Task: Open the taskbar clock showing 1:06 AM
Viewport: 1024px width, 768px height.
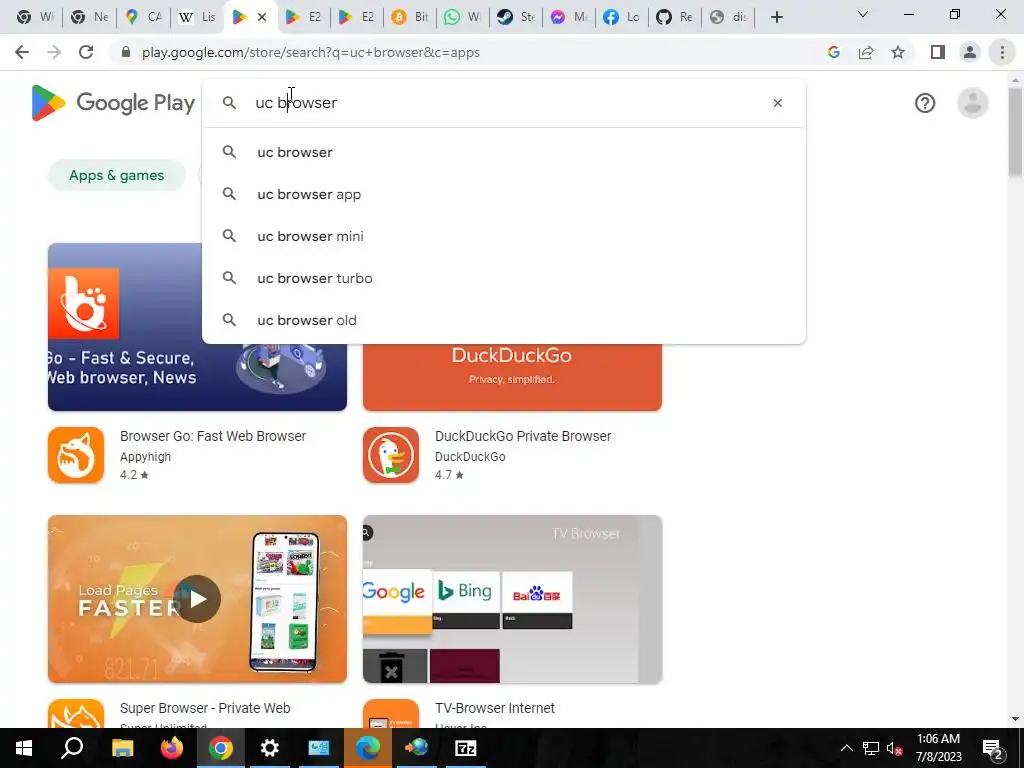Action: [938, 748]
